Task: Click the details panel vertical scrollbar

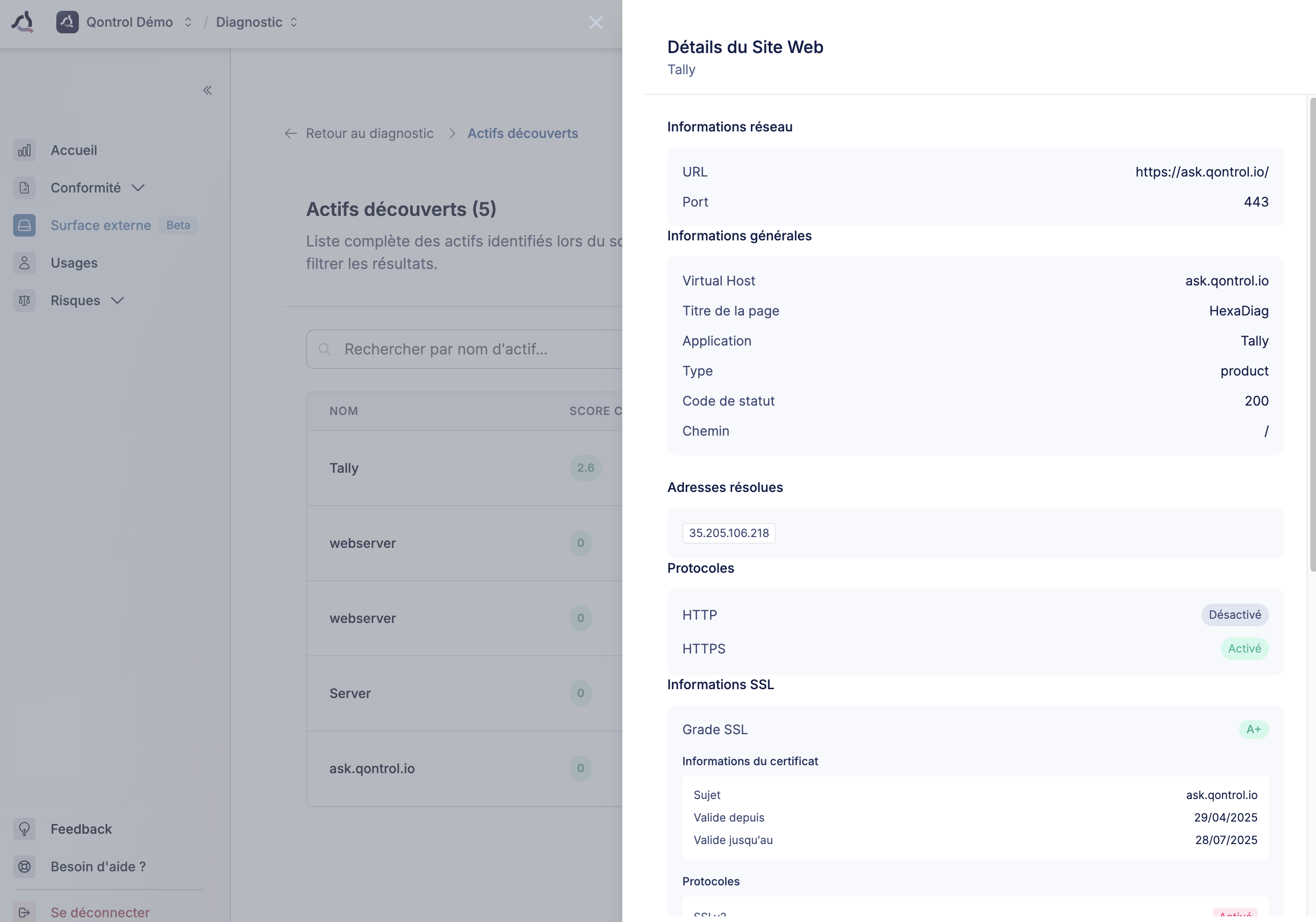Action: pyautogui.click(x=1312, y=334)
